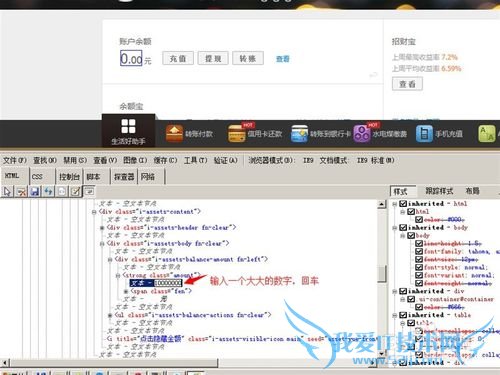Screen dimensions: 500x375
Task: Uncheck the 'inherited - body' style checkbox
Action: (403, 227)
